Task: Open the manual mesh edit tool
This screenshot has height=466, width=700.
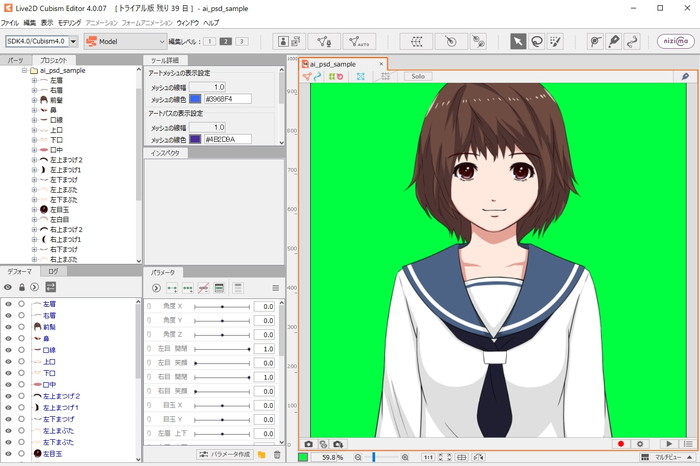Action: tap(325, 42)
